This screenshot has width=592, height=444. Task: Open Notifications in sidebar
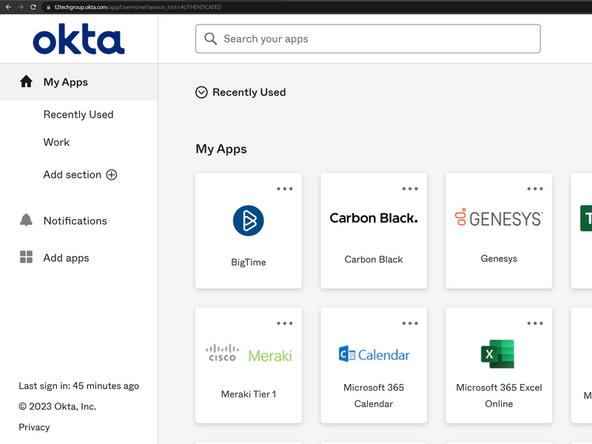coord(75,221)
